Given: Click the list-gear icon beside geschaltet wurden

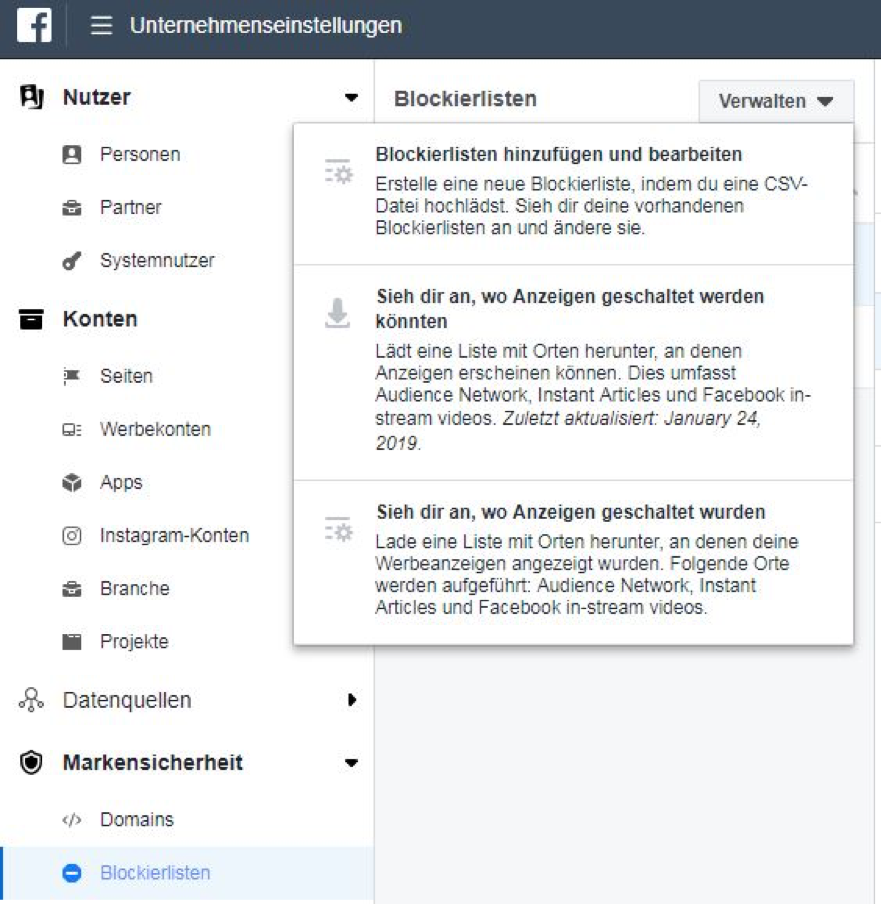Looking at the screenshot, I should point(338,529).
